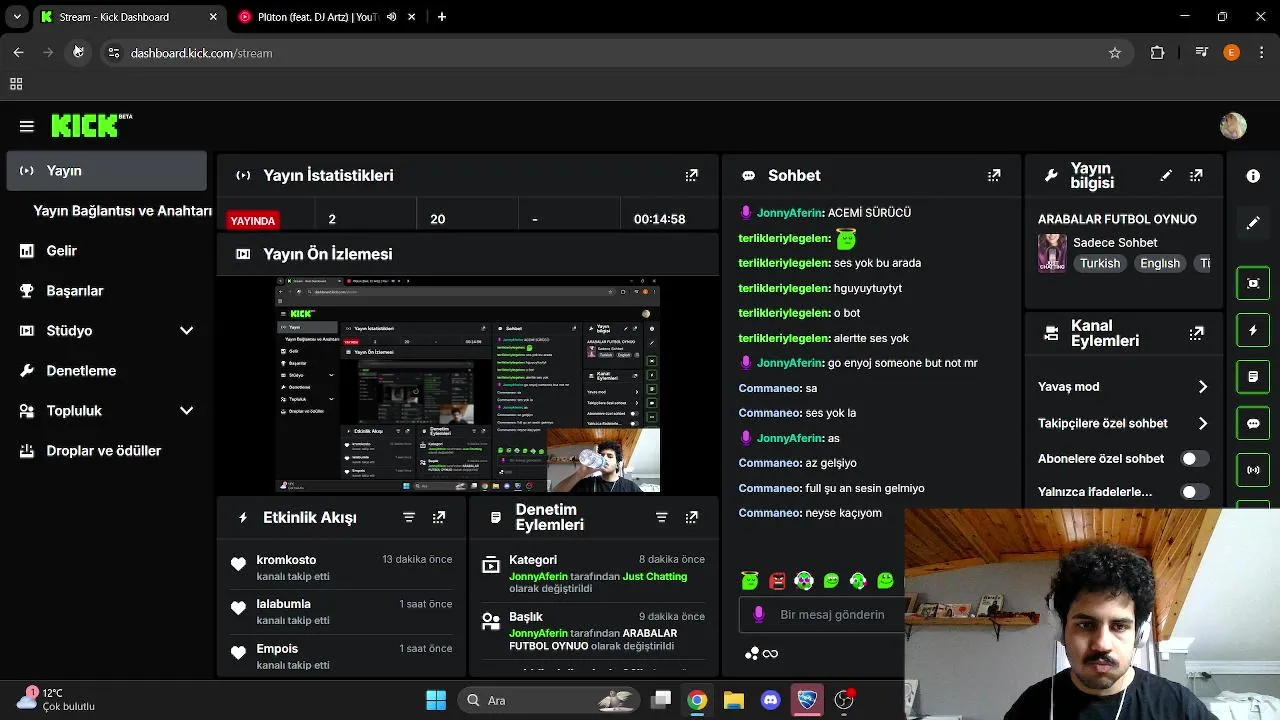The image size is (1280, 720).
Task: Click the Chrome apps grid icon
Action: 16,85
